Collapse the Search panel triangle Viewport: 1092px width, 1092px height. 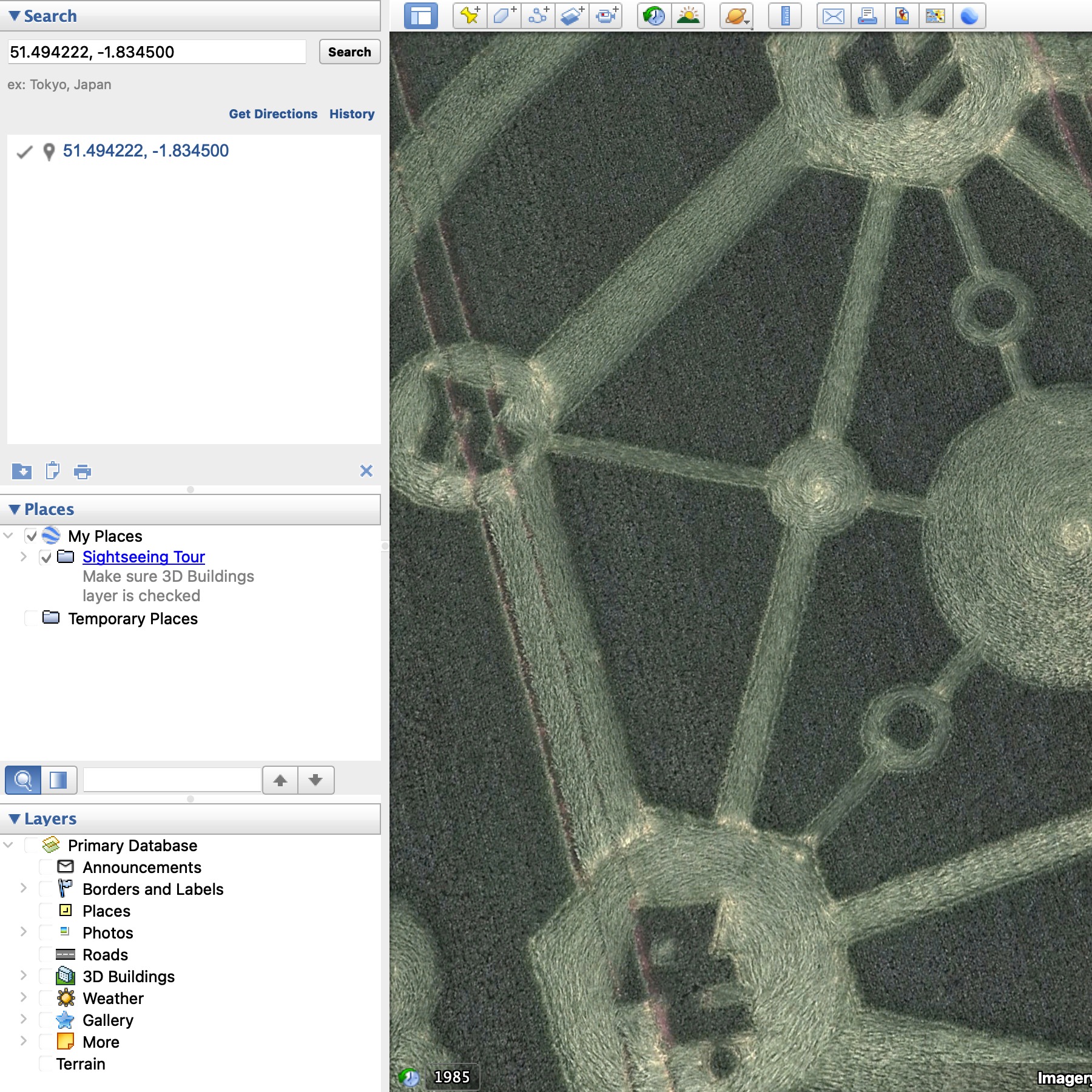pos(15,16)
